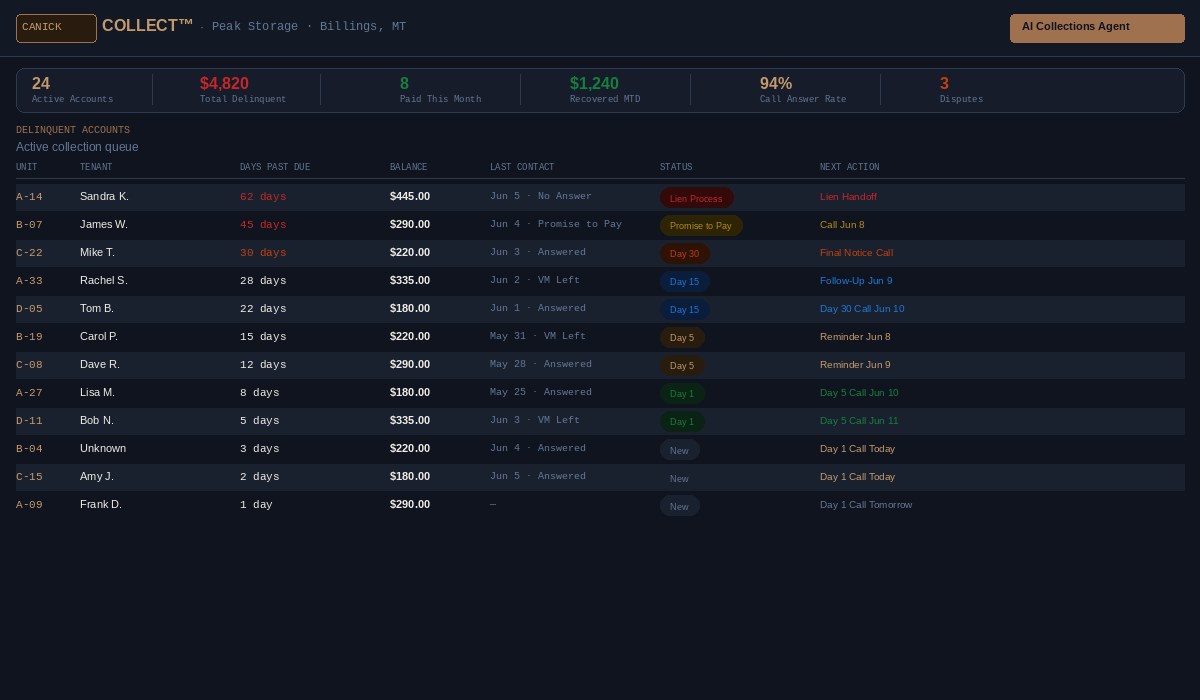Click New badge in Frank D. row
The width and height of the screenshot is (1200, 700).
click(x=680, y=506)
